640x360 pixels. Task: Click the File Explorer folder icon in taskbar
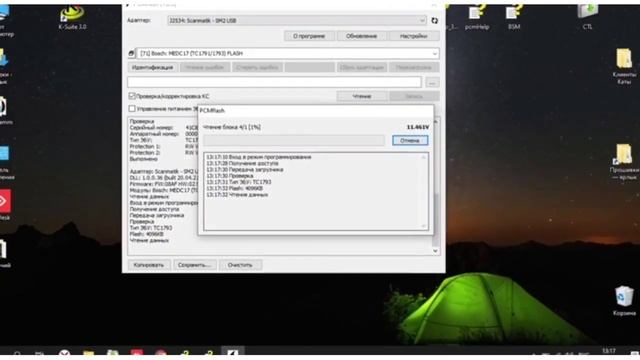(89, 354)
